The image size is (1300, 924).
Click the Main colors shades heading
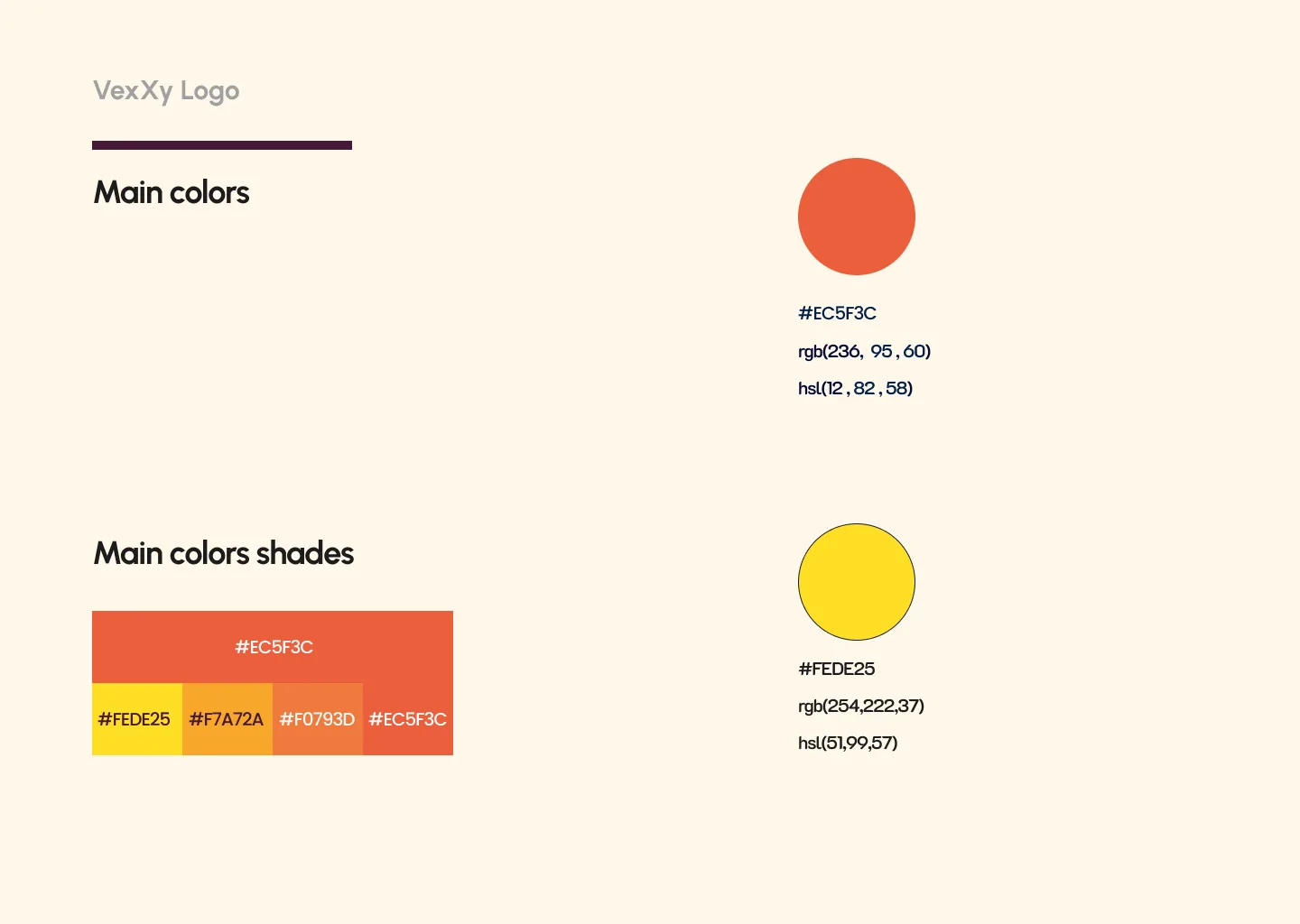coord(224,553)
